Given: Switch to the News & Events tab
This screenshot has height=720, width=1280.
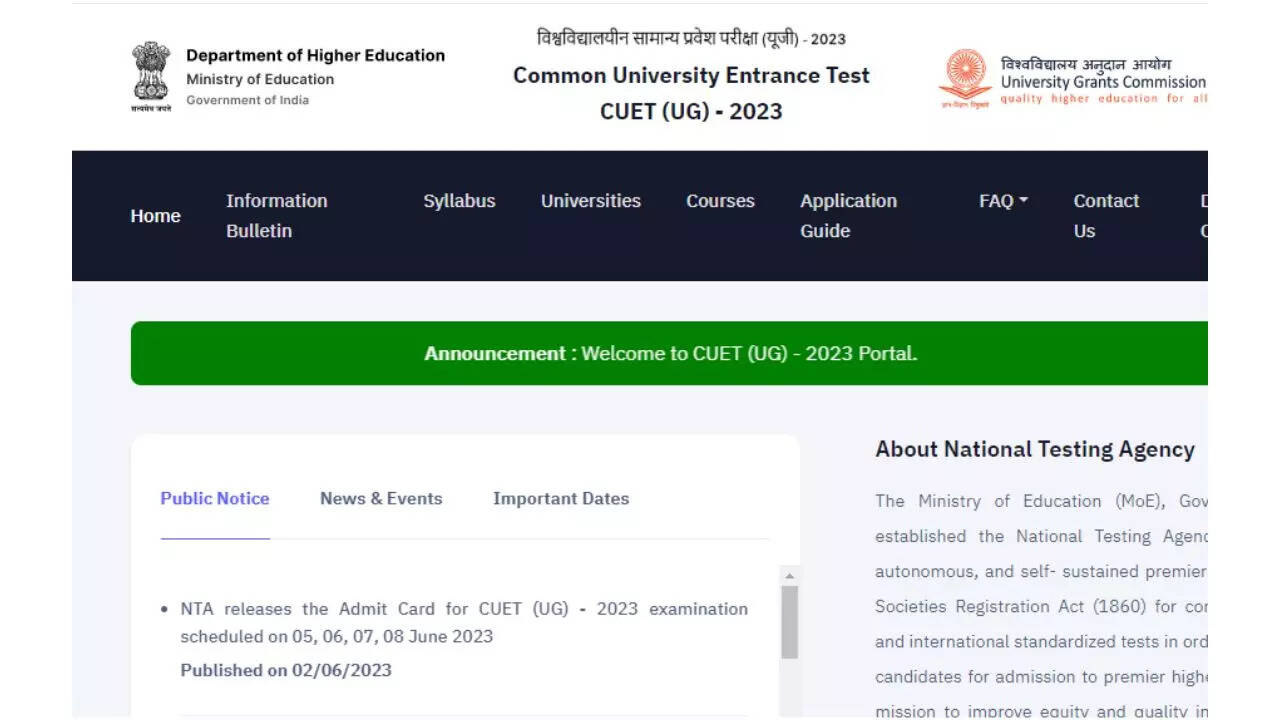Looking at the screenshot, I should (381, 499).
